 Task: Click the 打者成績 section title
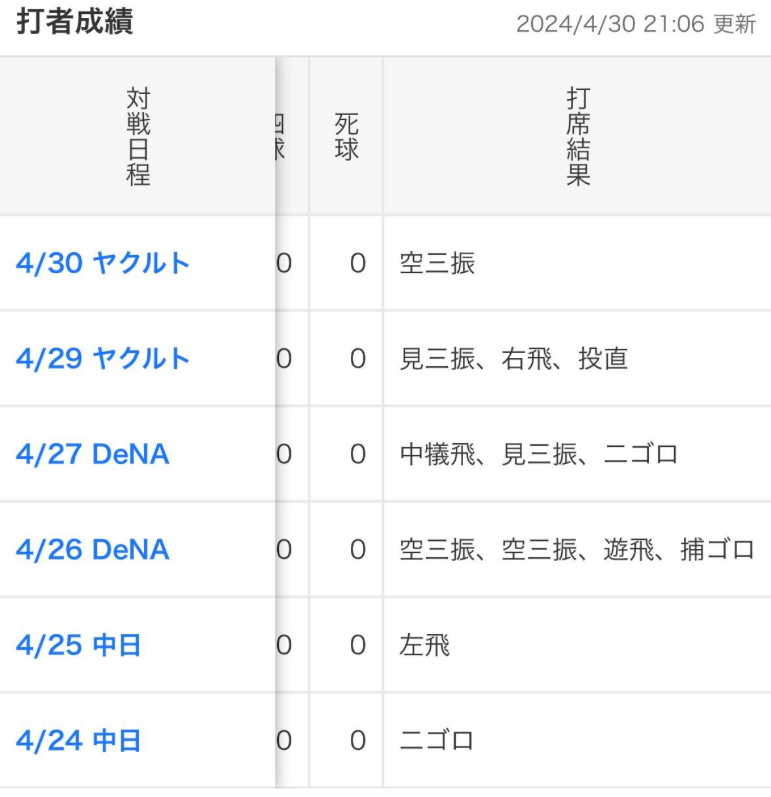coord(75,23)
